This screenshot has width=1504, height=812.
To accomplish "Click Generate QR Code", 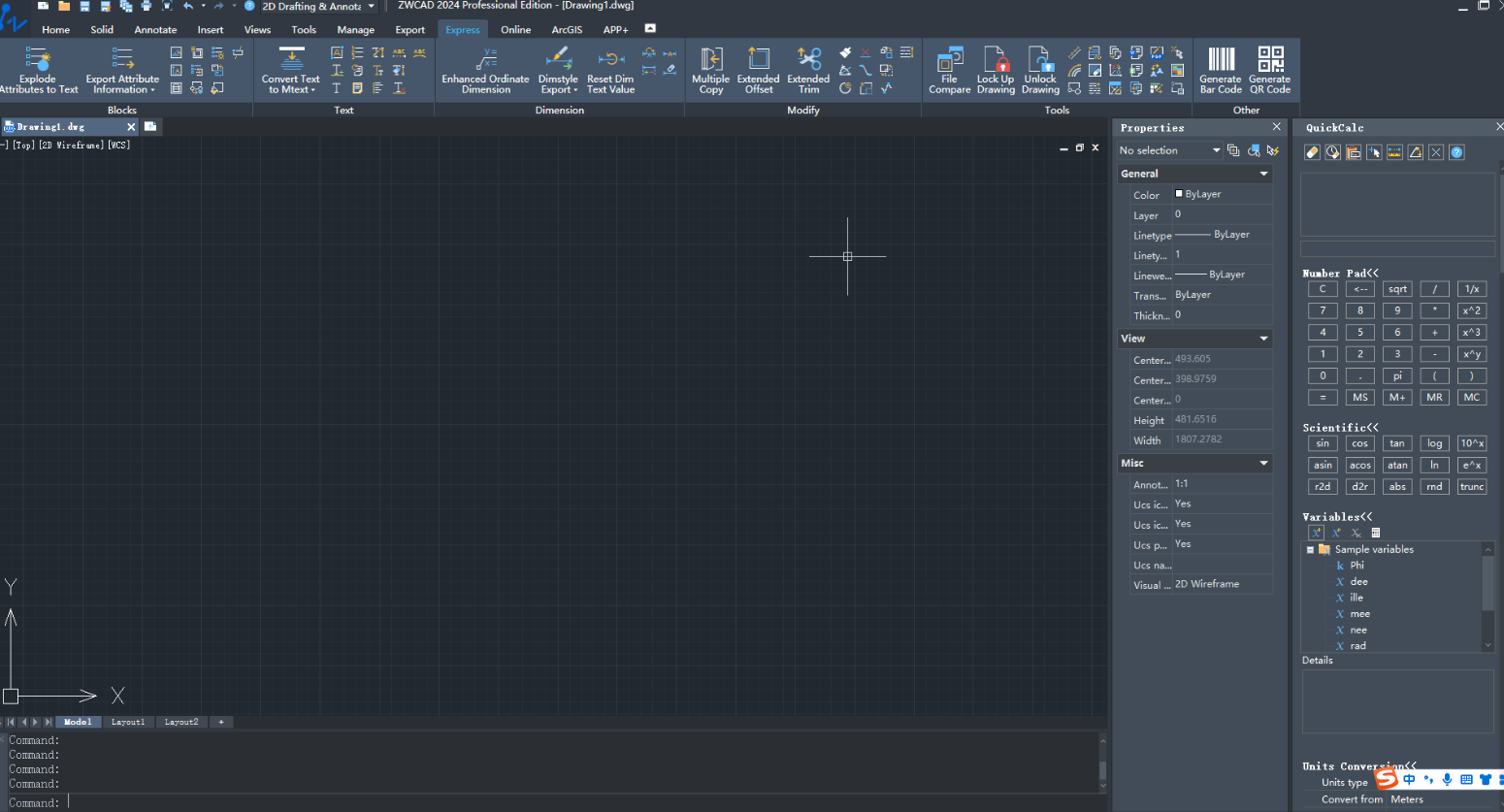I will [1269, 69].
